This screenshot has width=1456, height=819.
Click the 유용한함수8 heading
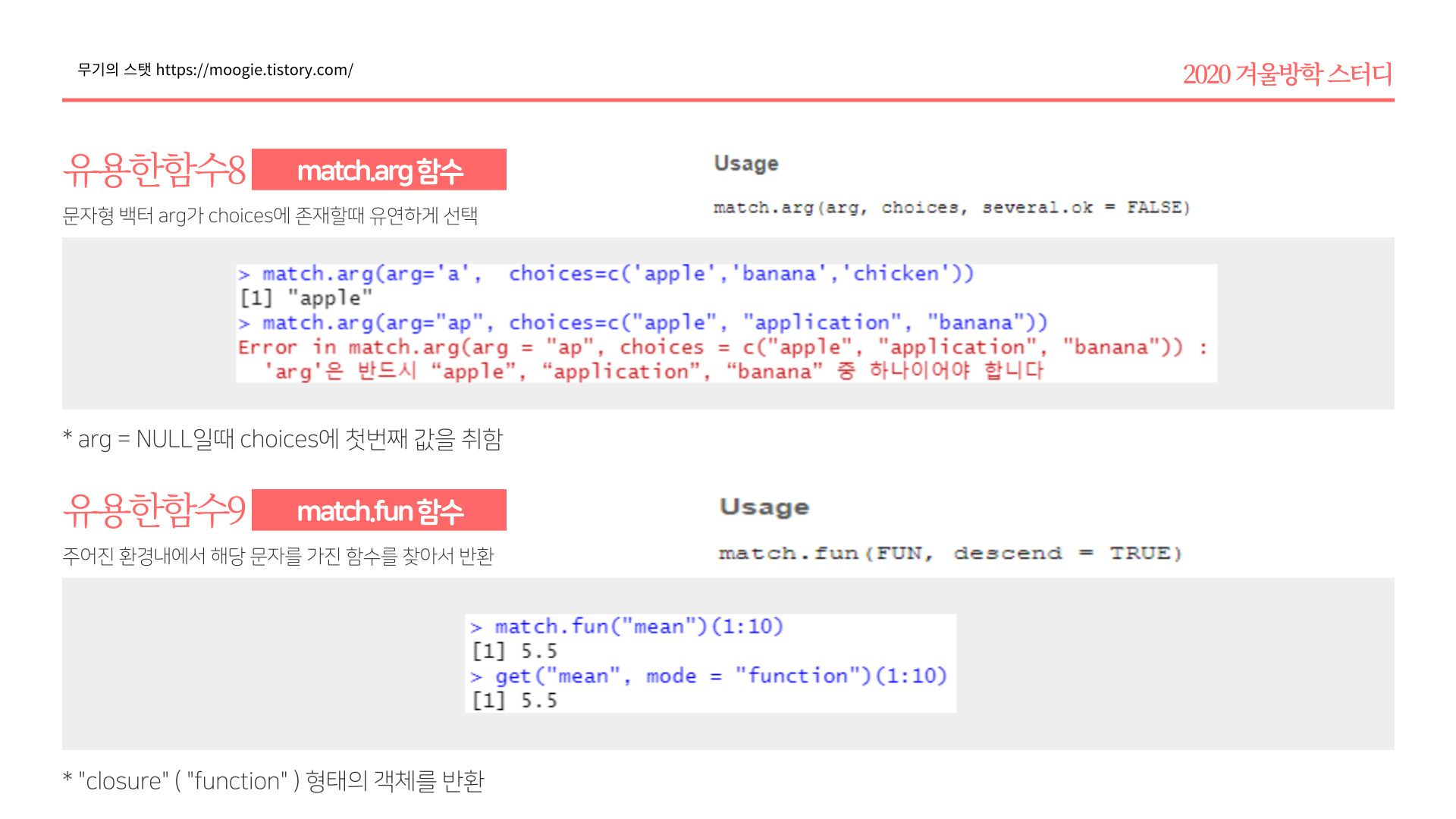[x=154, y=170]
